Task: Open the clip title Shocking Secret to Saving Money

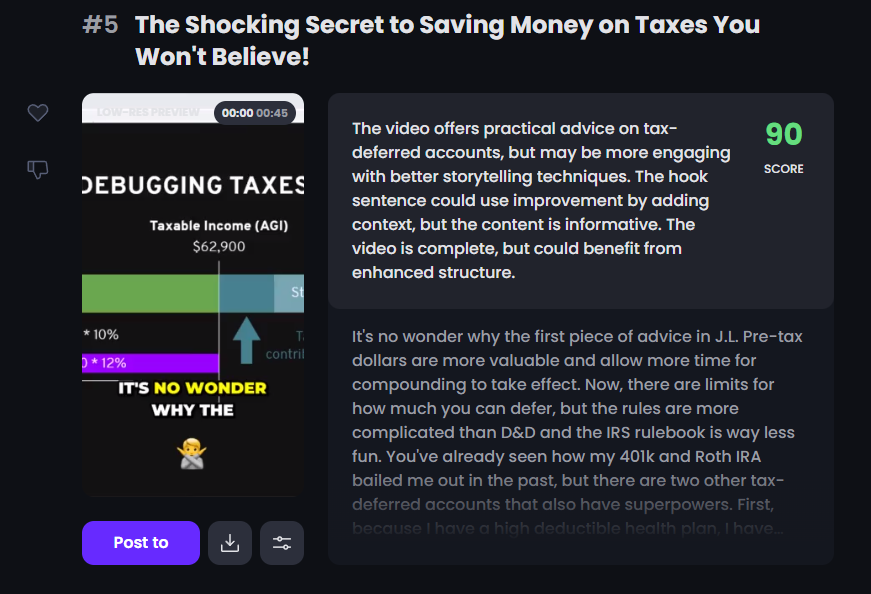Action: click(x=448, y=41)
